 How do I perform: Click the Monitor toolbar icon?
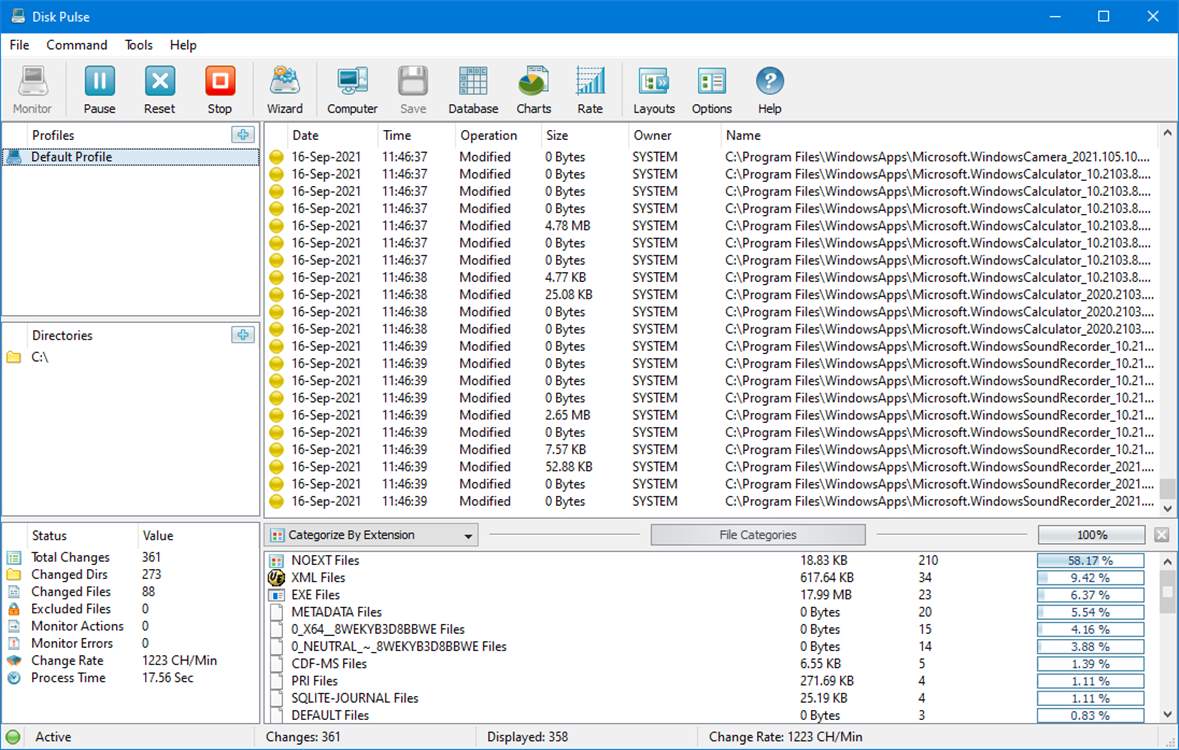pyautogui.click(x=32, y=81)
